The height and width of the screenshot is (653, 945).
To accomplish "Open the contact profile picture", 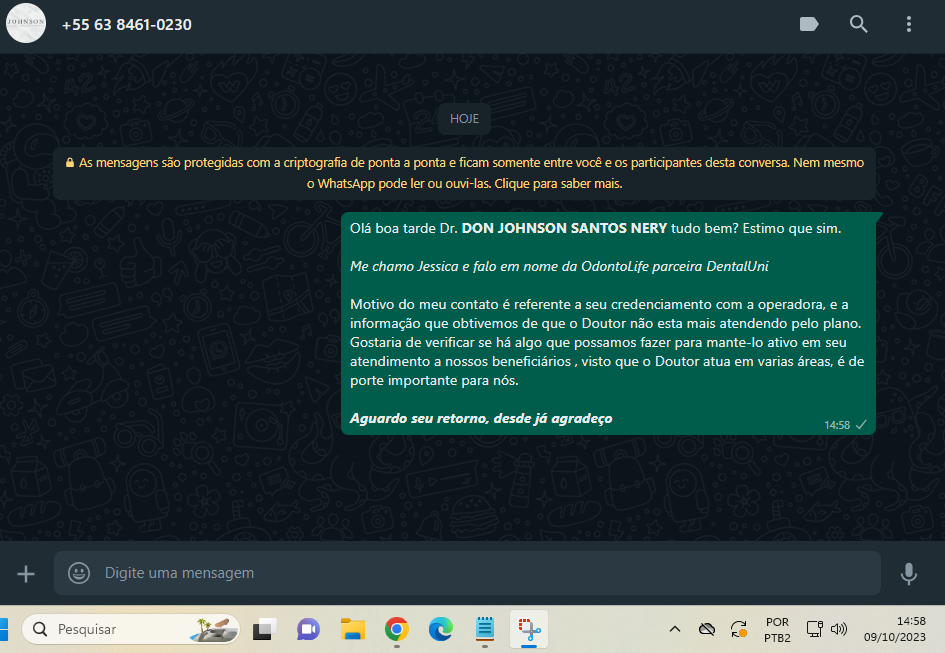I will (x=26, y=23).
